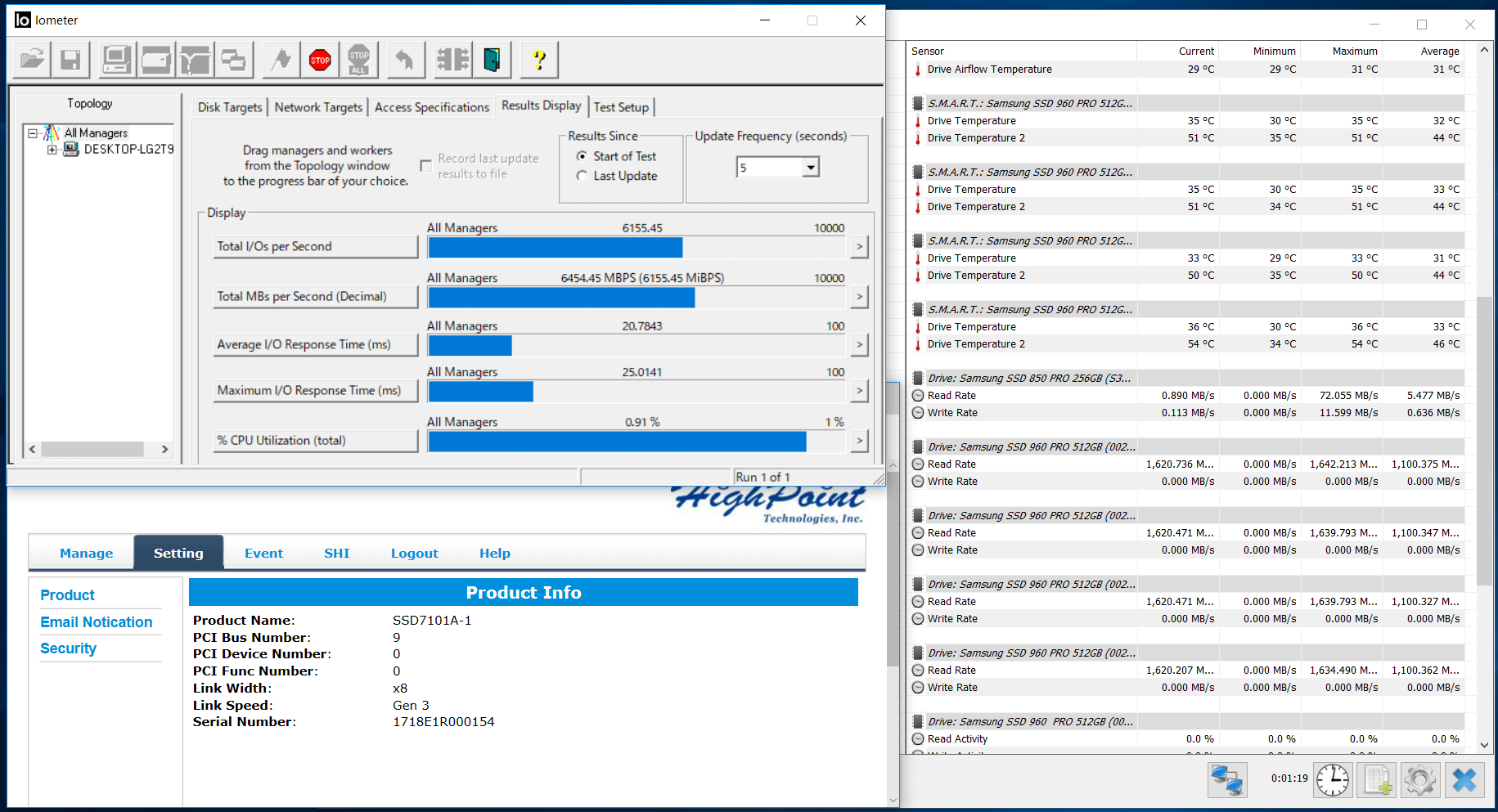The image size is (1498, 812).
Task: Click the % CPU Utilization (total) button
Action: pos(316,440)
